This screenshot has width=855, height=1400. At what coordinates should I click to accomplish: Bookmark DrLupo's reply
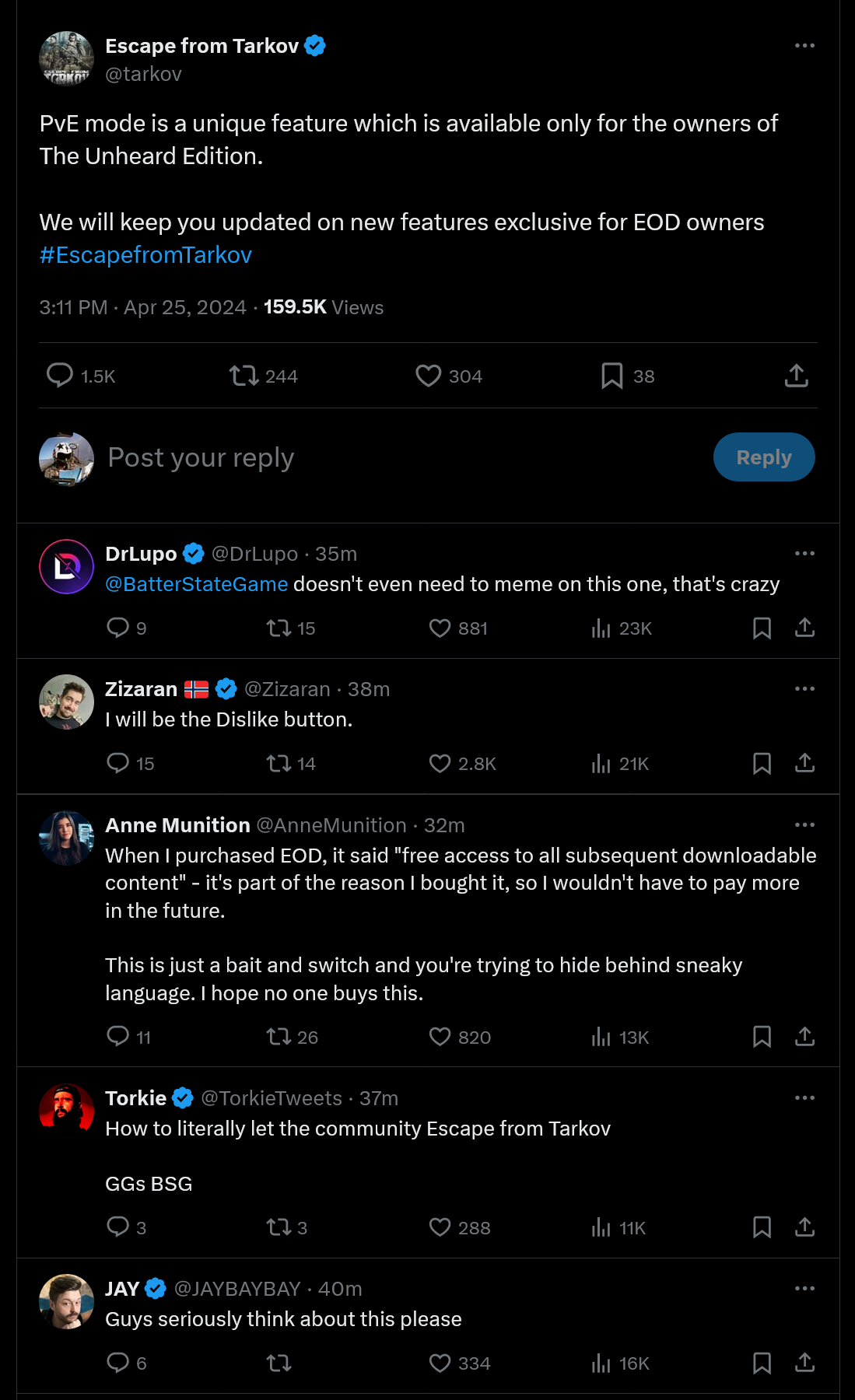point(762,628)
